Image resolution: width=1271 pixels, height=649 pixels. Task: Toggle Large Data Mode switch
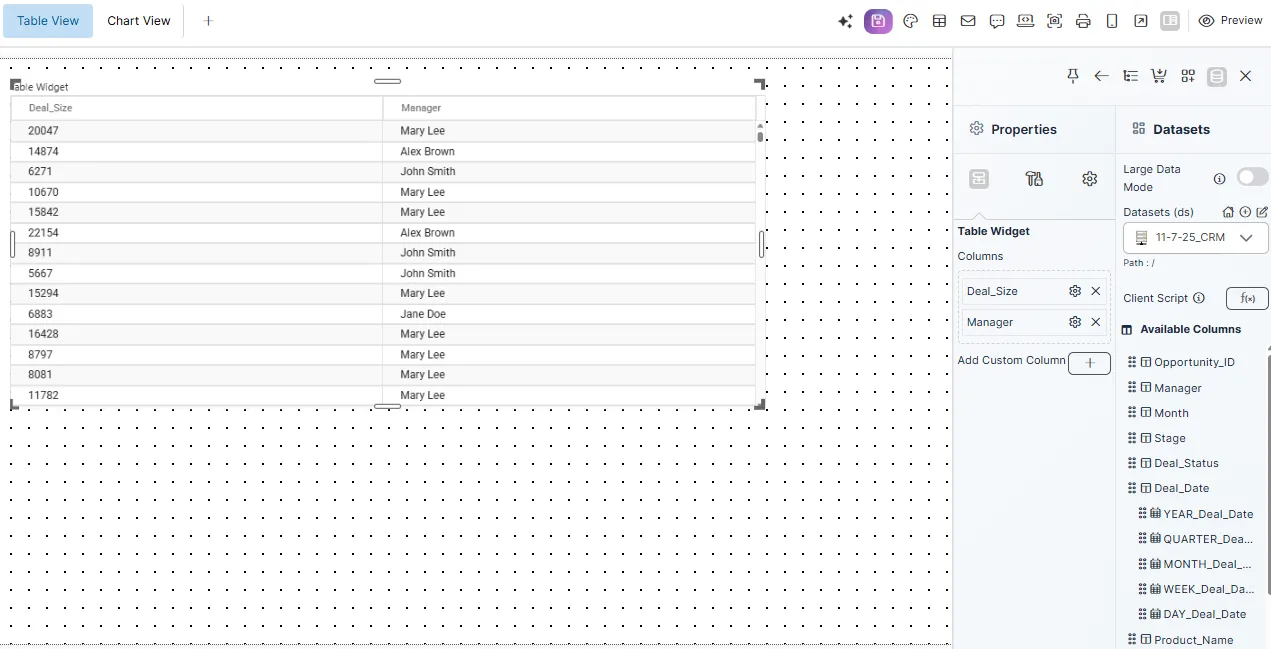[1252, 177]
